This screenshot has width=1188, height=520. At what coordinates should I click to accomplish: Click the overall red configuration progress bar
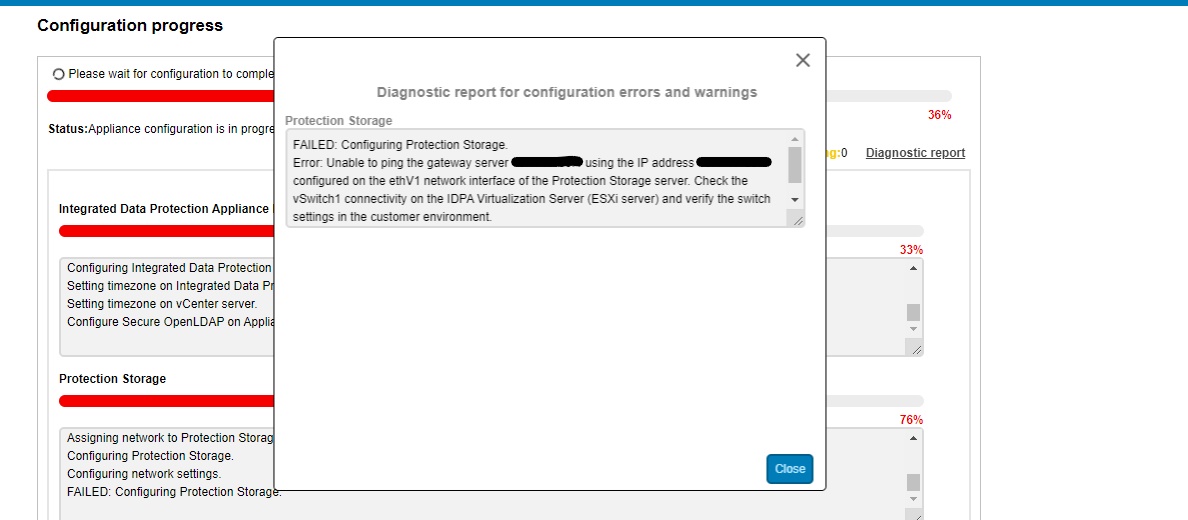[x=160, y=96]
